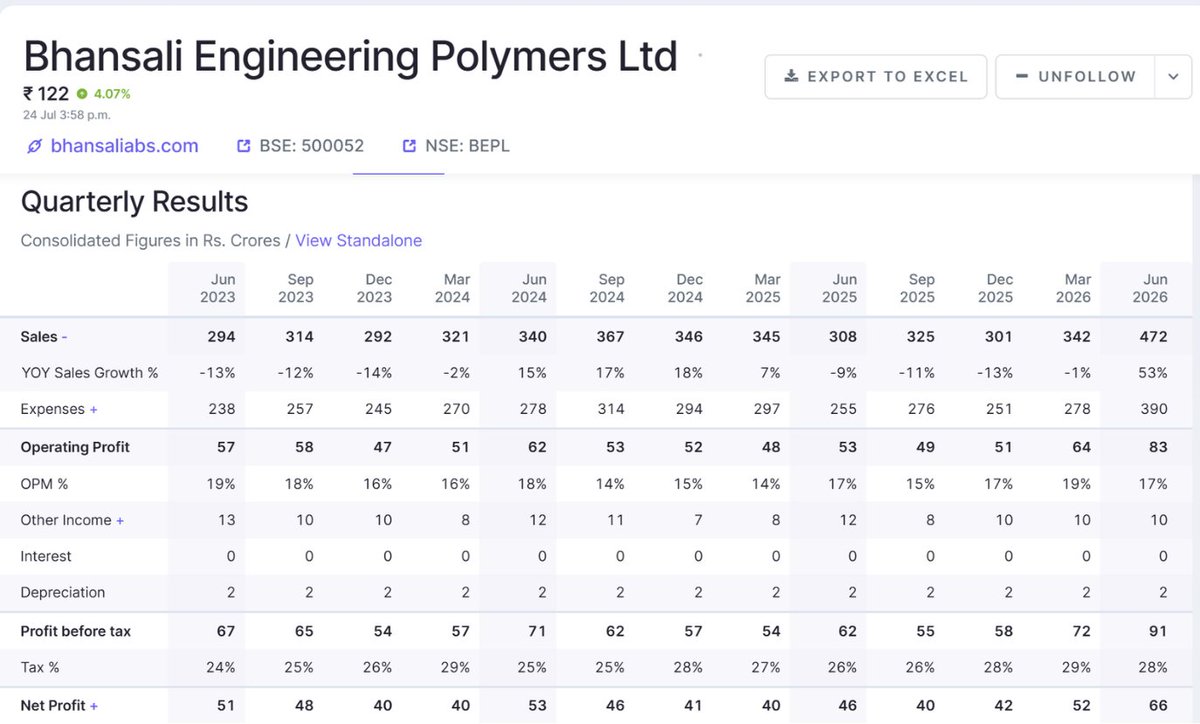Viewport: 1200px width, 724px height.
Task: Collapse the Sales row breakdown
Action: click(64, 337)
